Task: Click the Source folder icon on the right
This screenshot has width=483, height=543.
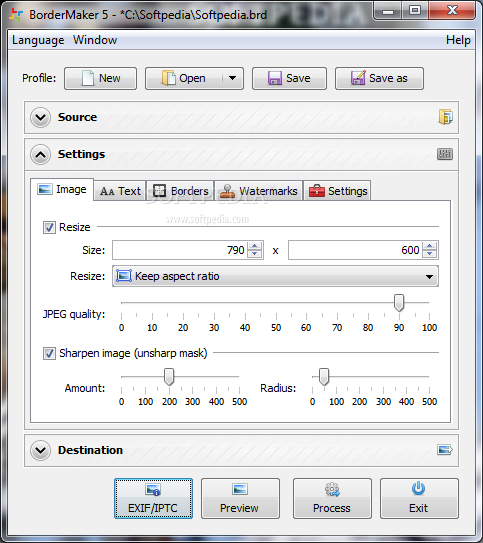Action: 445,117
